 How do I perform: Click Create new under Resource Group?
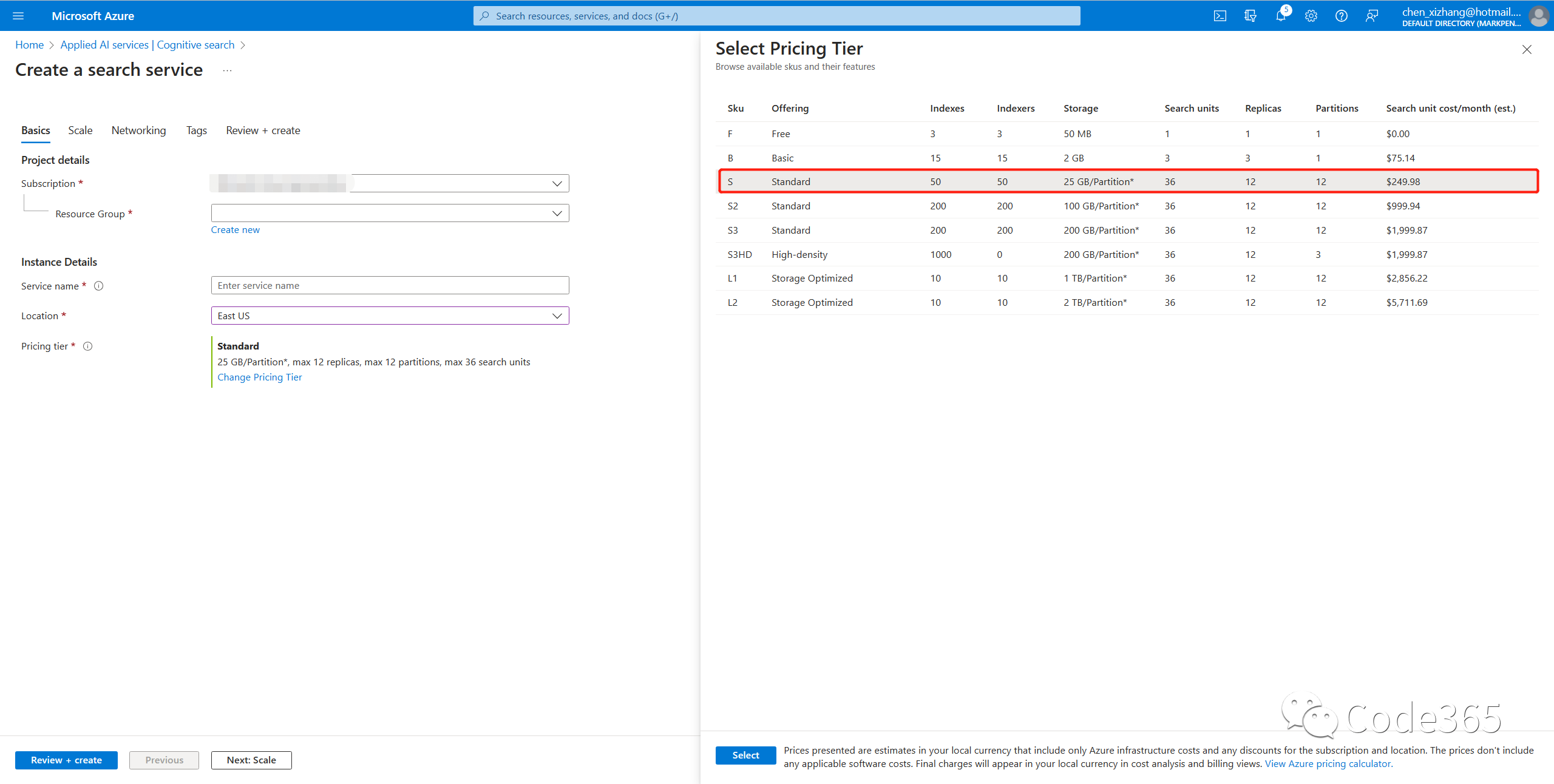coord(235,229)
